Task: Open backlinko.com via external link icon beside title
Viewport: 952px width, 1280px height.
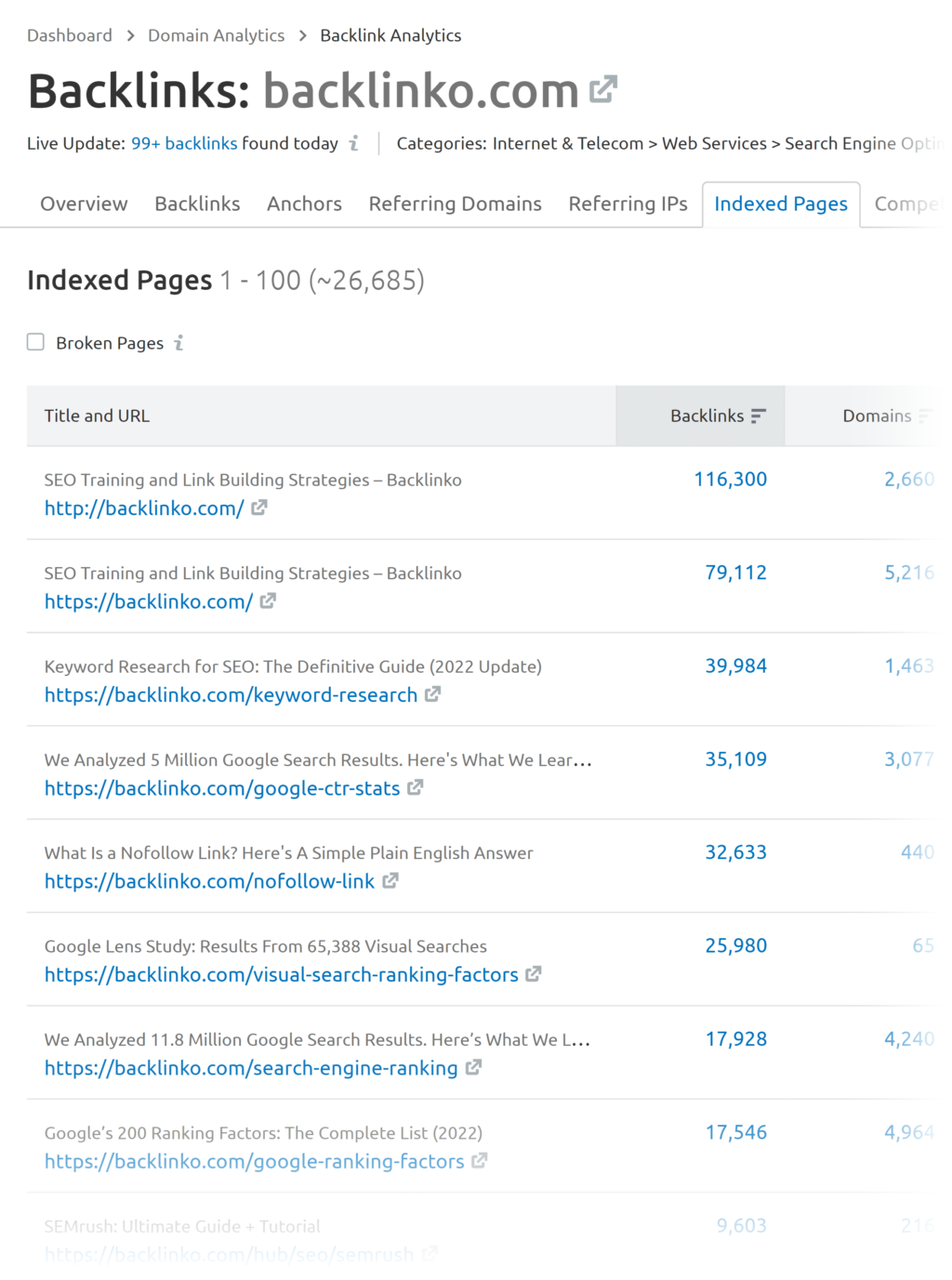Action: pos(602,88)
